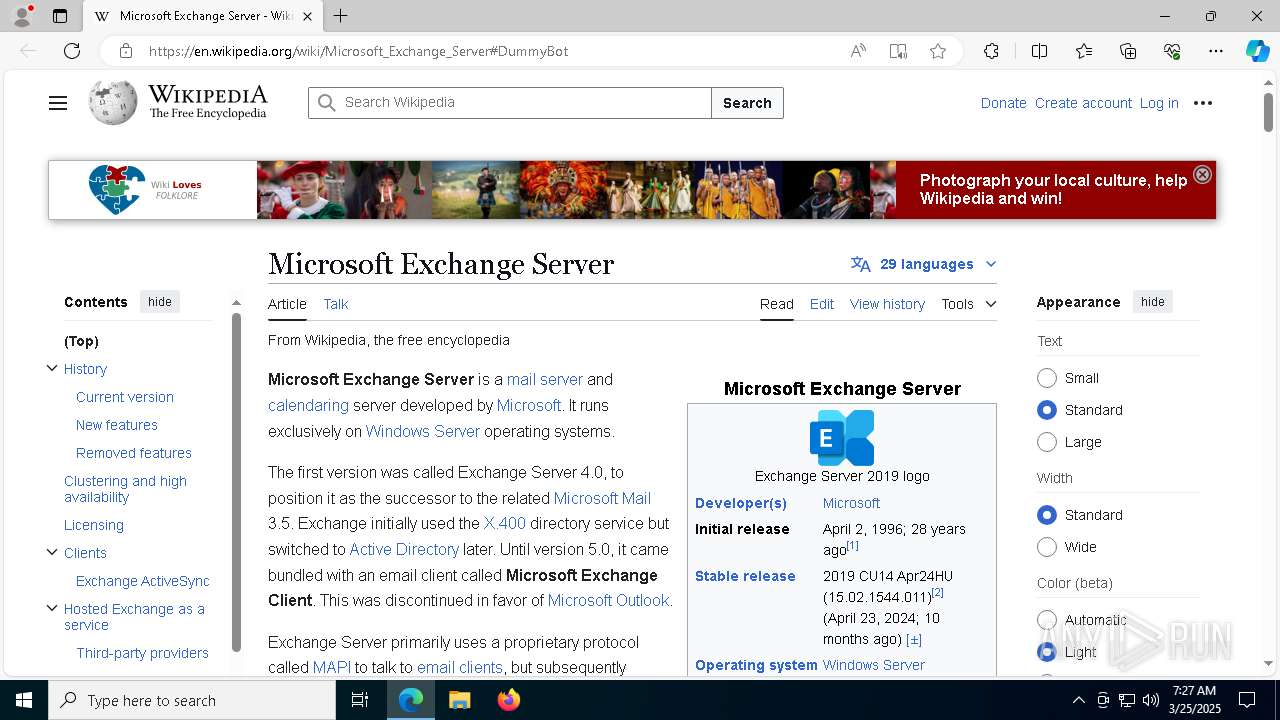Open a new browser tab with the plus icon
Screen dimensions: 1280x720
(340, 16)
